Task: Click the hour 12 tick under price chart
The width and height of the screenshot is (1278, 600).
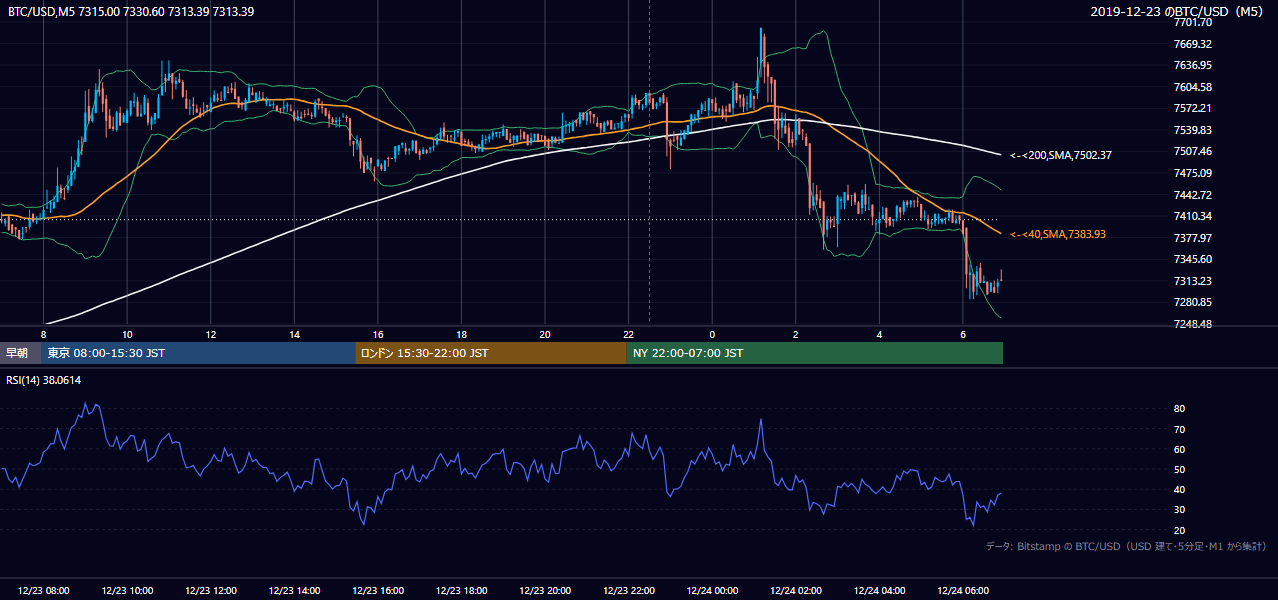Action: coord(211,334)
